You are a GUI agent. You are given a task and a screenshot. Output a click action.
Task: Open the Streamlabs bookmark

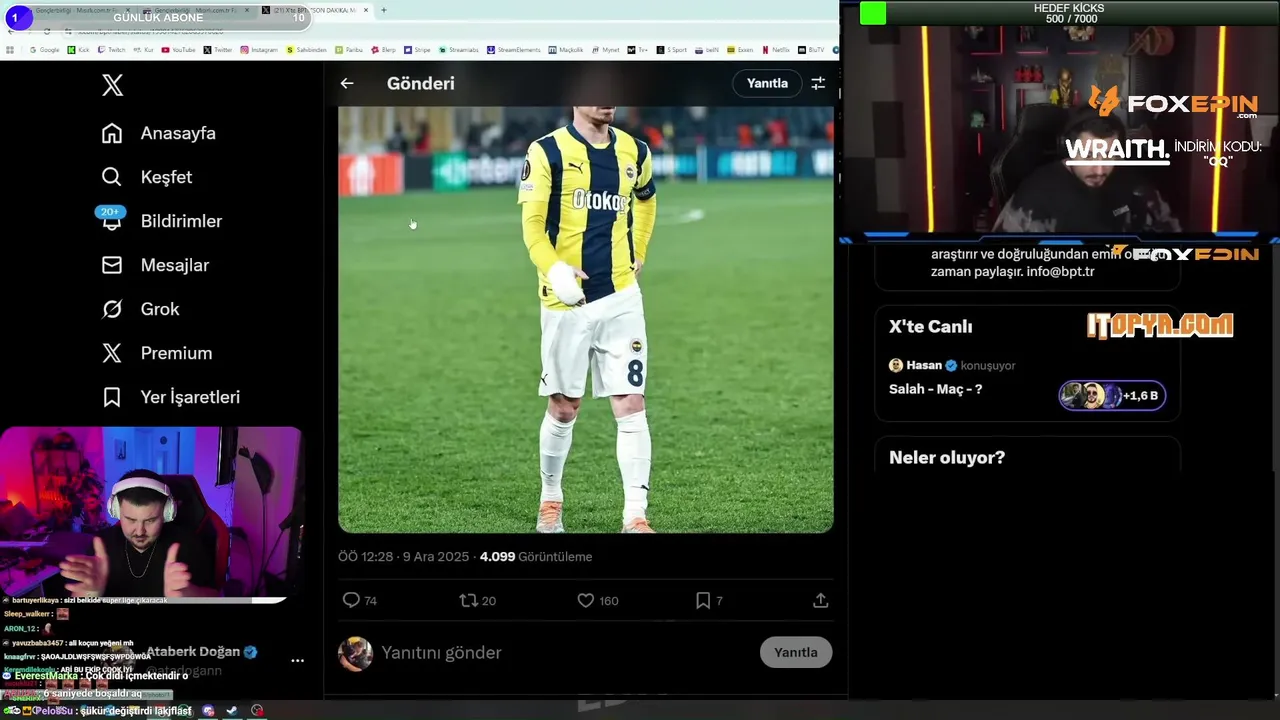459,49
